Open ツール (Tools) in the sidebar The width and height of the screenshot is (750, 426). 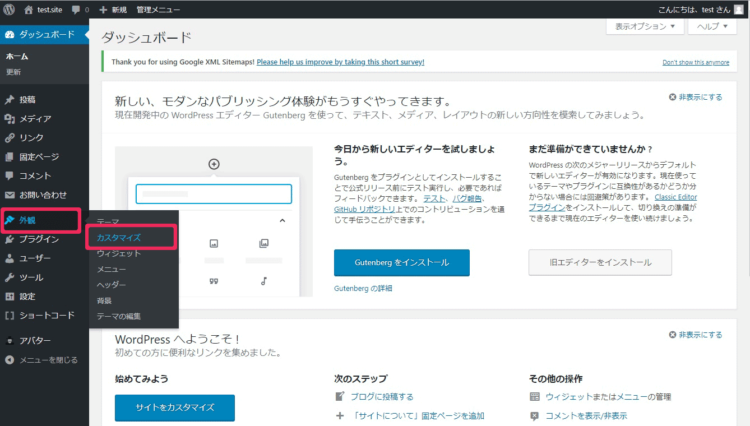[31, 277]
